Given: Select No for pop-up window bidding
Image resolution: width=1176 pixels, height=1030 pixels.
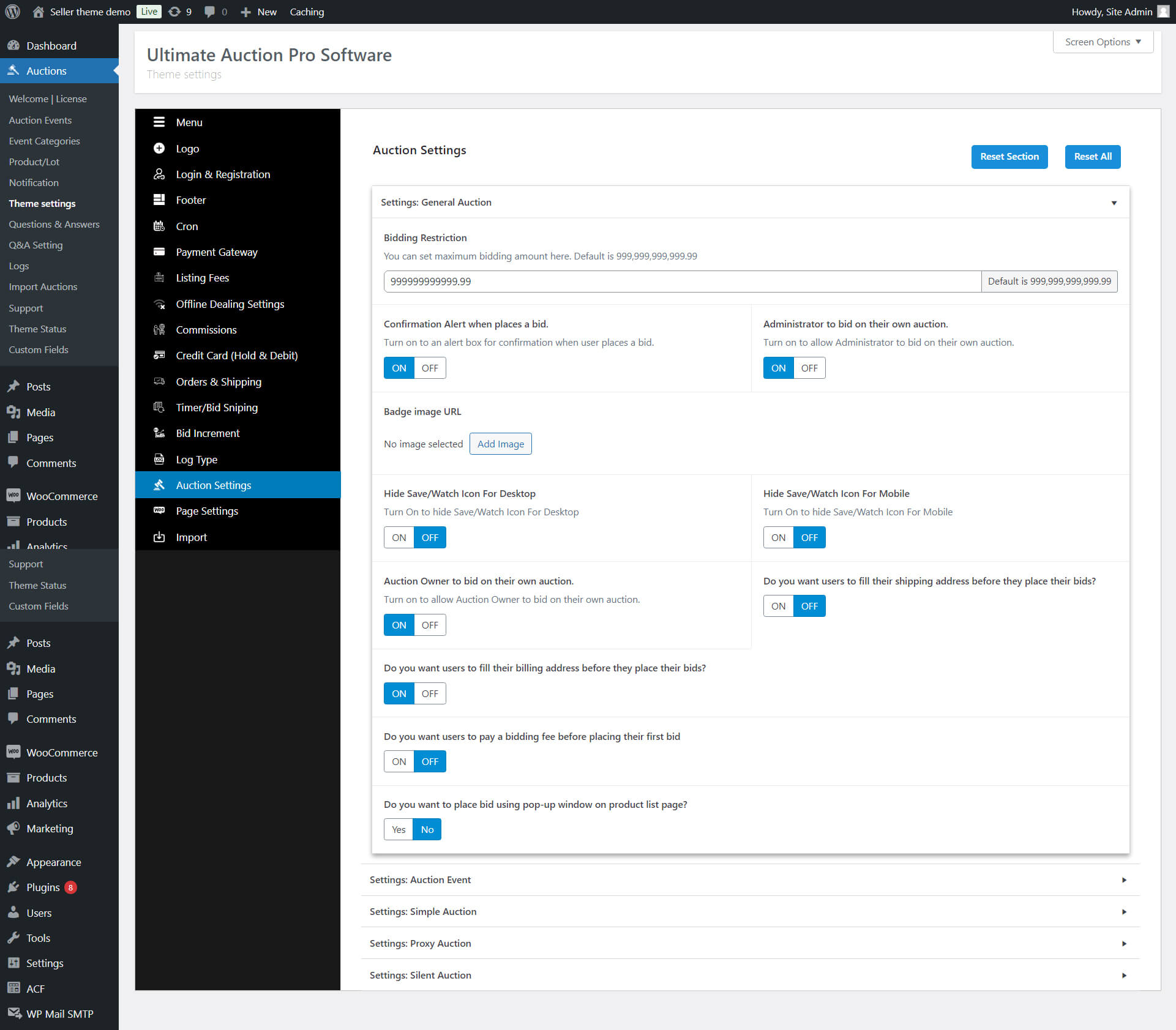Looking at the screenshot, I should (427, 829).
